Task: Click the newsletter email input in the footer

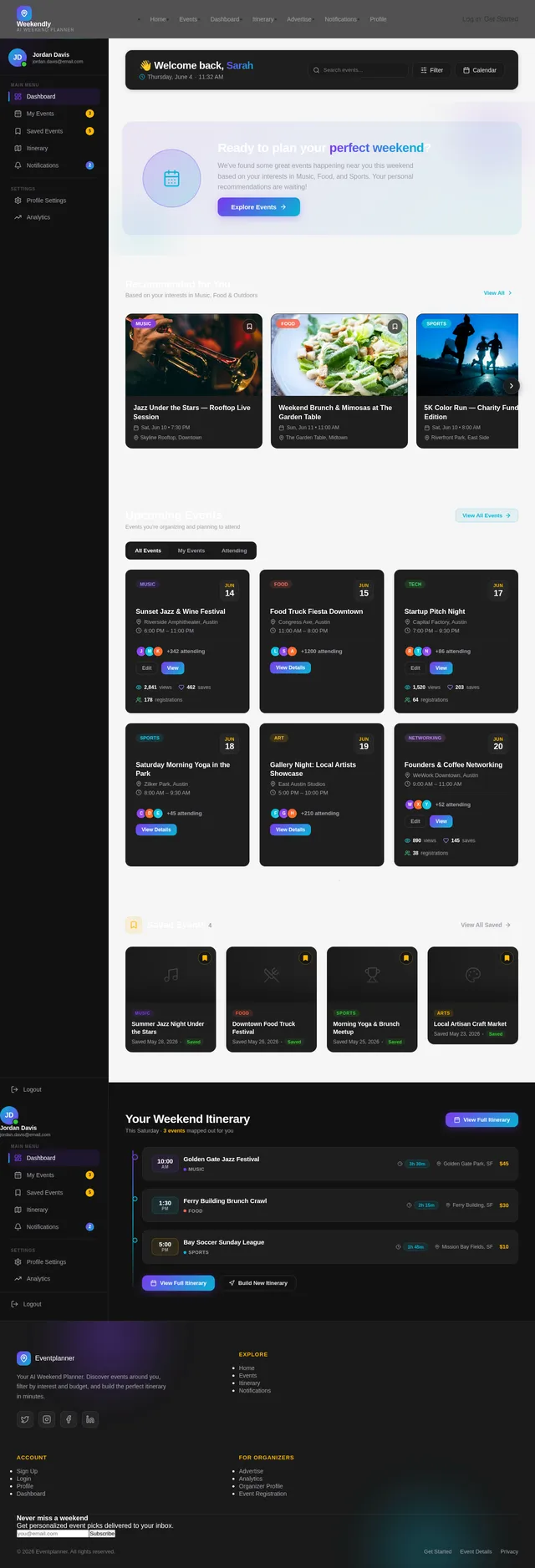Action: [52, 1534]
